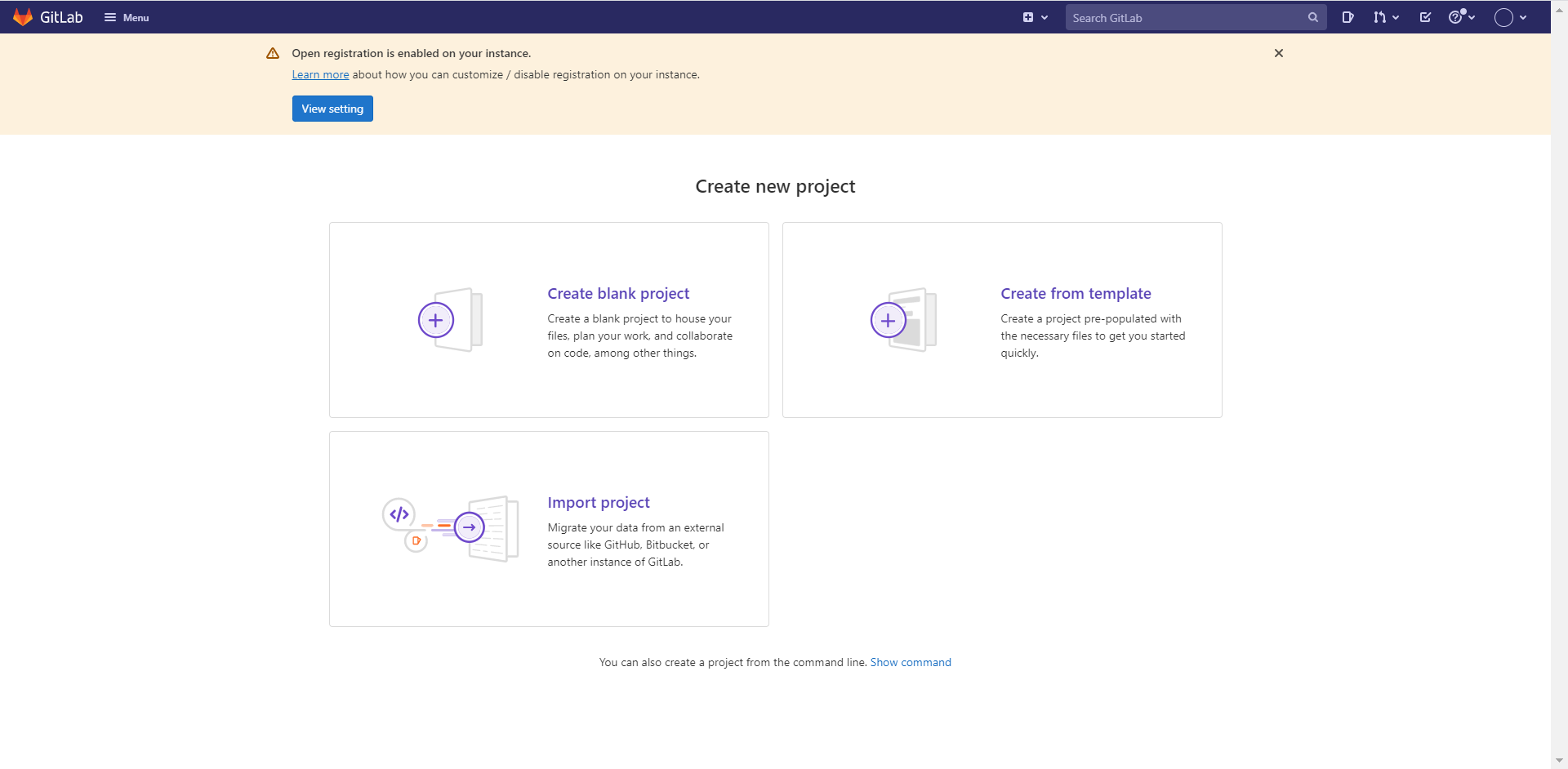The height and width of the screenshot is (769, 1568).
Task: Click the warning triangle icon
Action: (x=273, y=53)
